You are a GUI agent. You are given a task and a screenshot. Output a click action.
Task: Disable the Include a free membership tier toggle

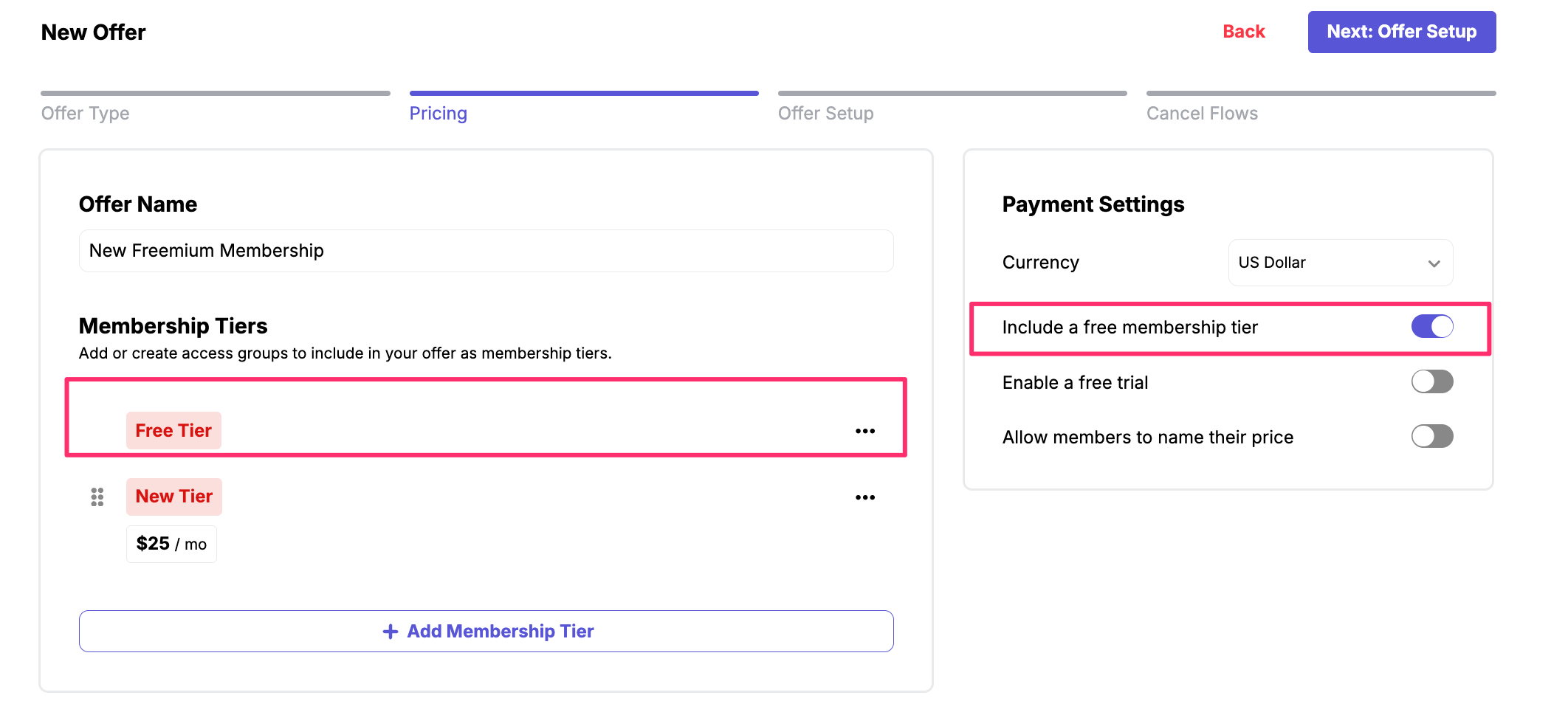[1431, 327]
